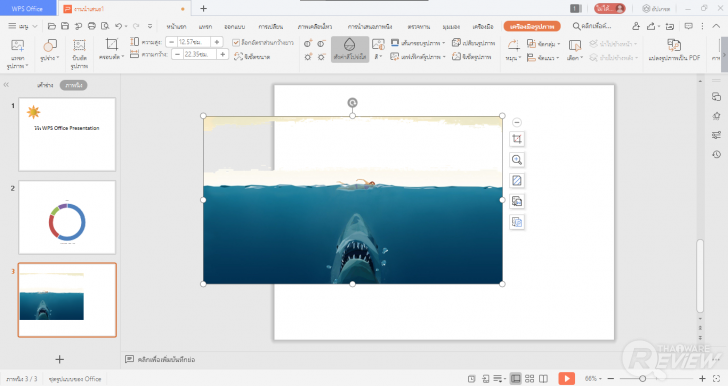Switch the left panel to slides view
Screen dimensions: 728x386
tap(73, 85)
